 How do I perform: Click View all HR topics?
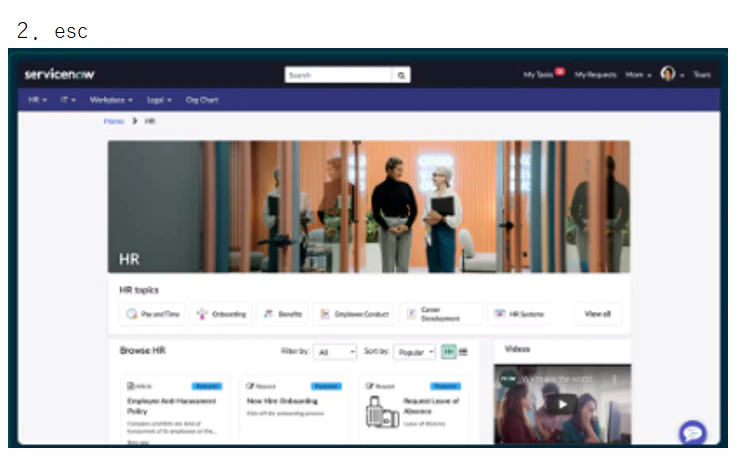pos(598,314)
